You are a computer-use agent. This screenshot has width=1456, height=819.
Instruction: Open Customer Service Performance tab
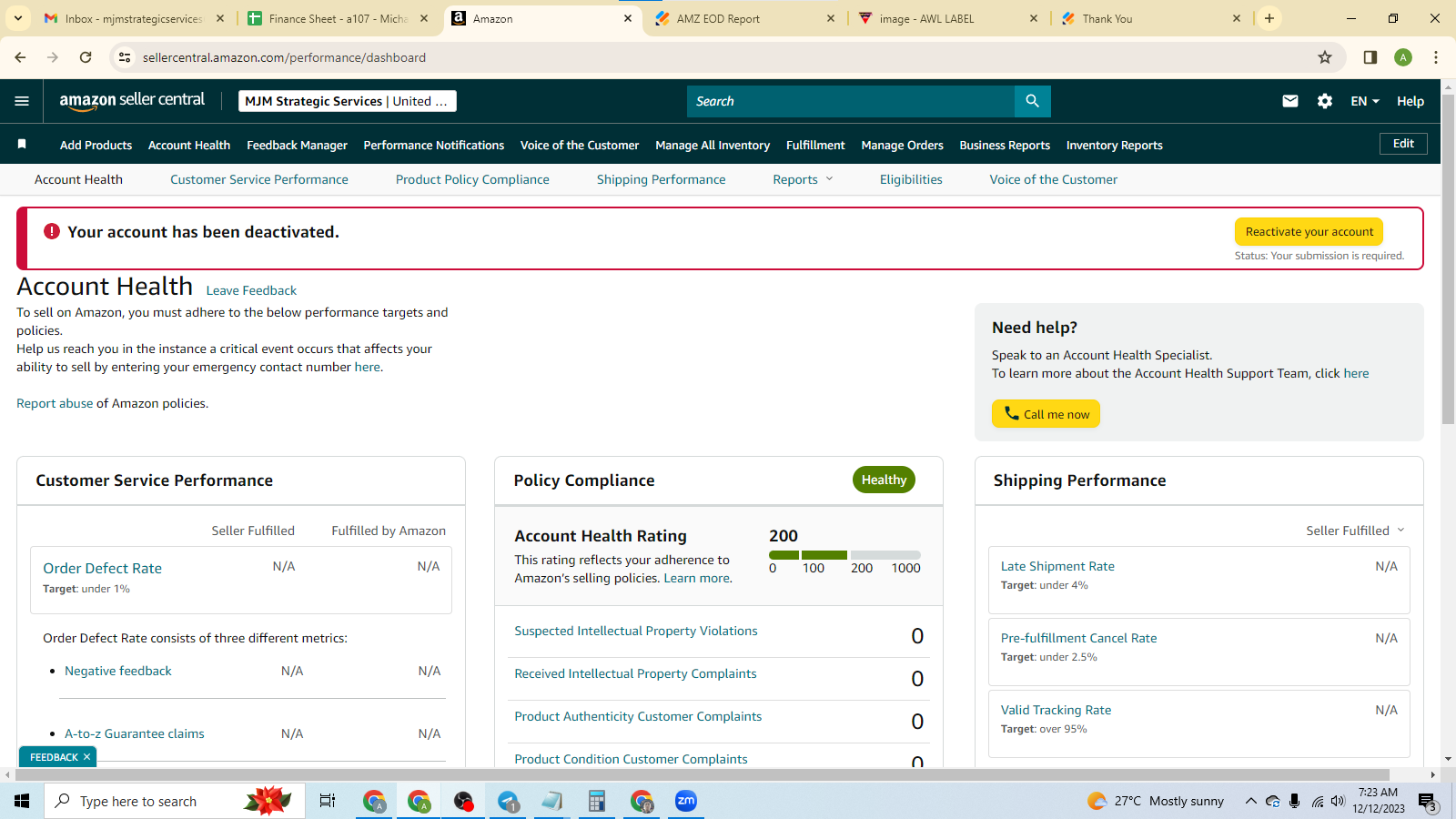(259, 179)
